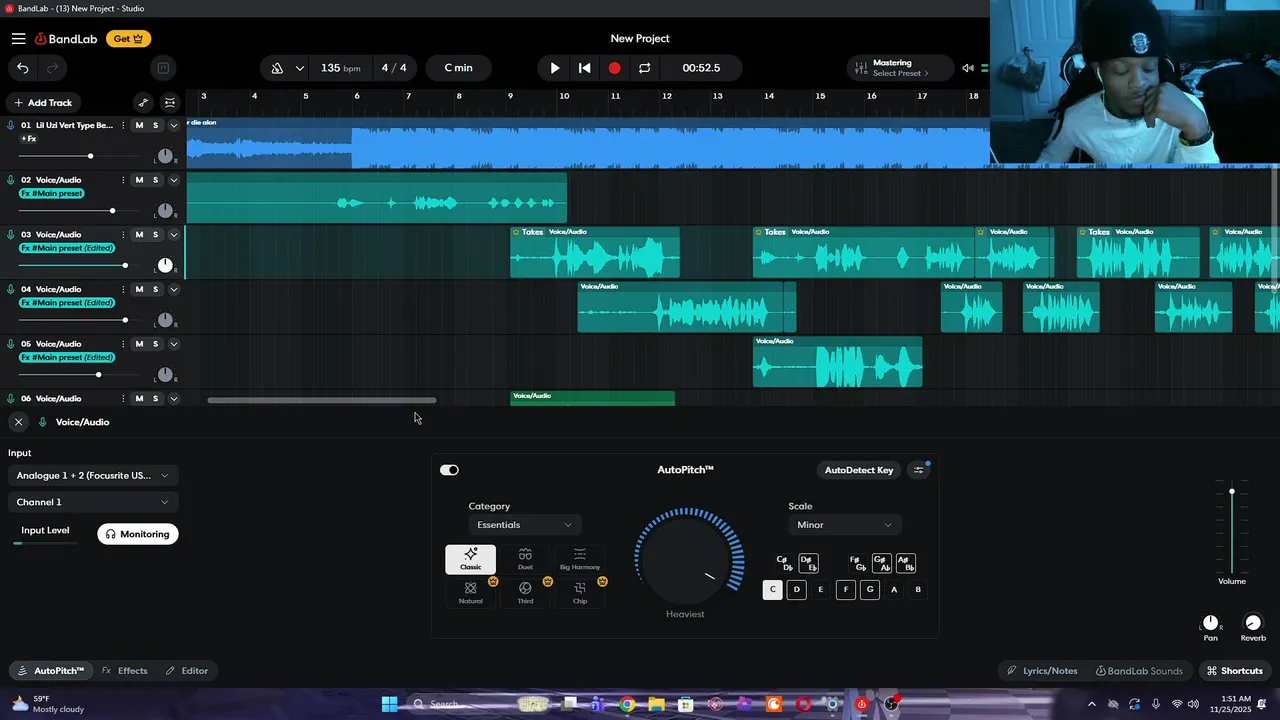Expand track 05 options chevron
This screenshot has height=720, width=1280.
[x=174, y=344]
